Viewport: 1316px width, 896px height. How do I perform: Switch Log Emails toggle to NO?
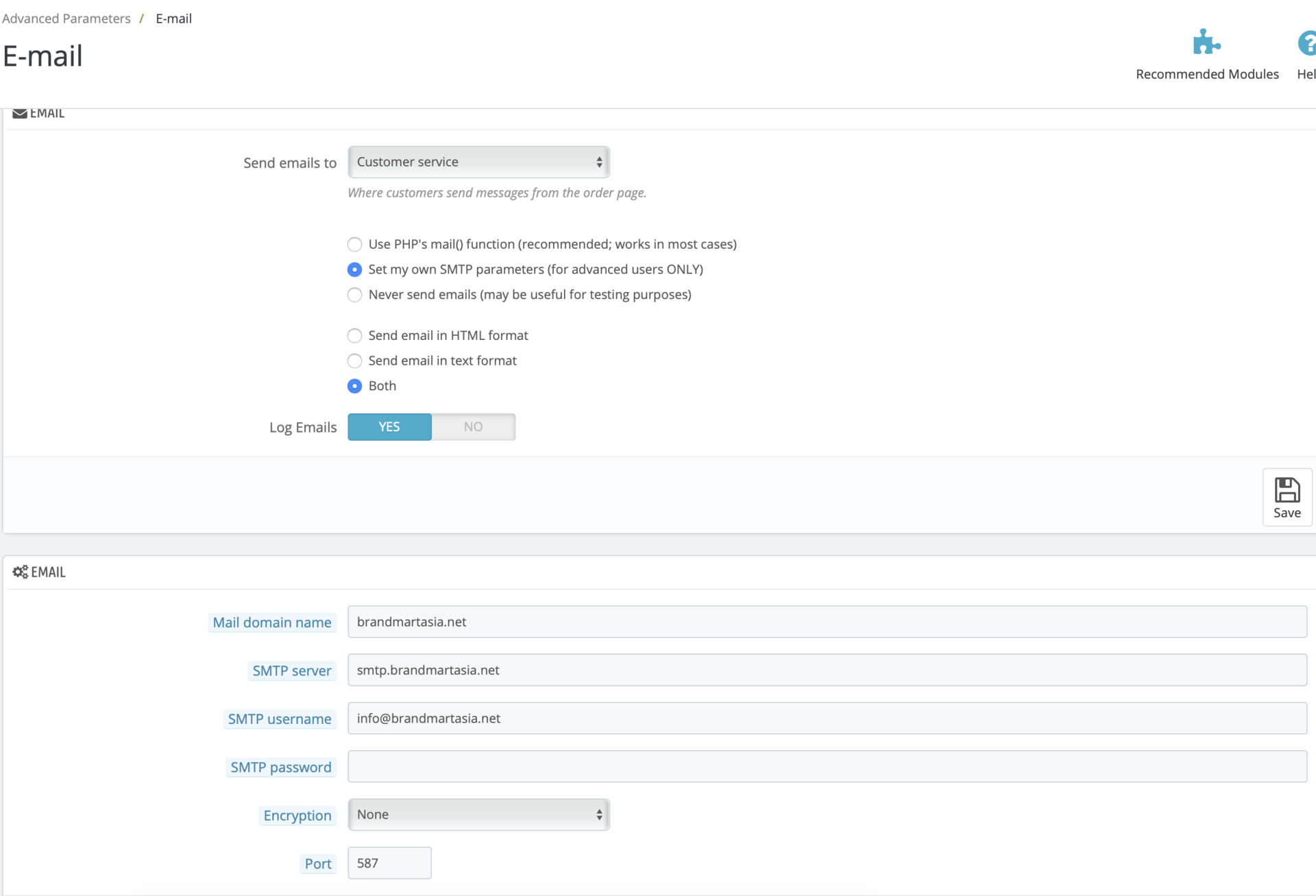473,427
